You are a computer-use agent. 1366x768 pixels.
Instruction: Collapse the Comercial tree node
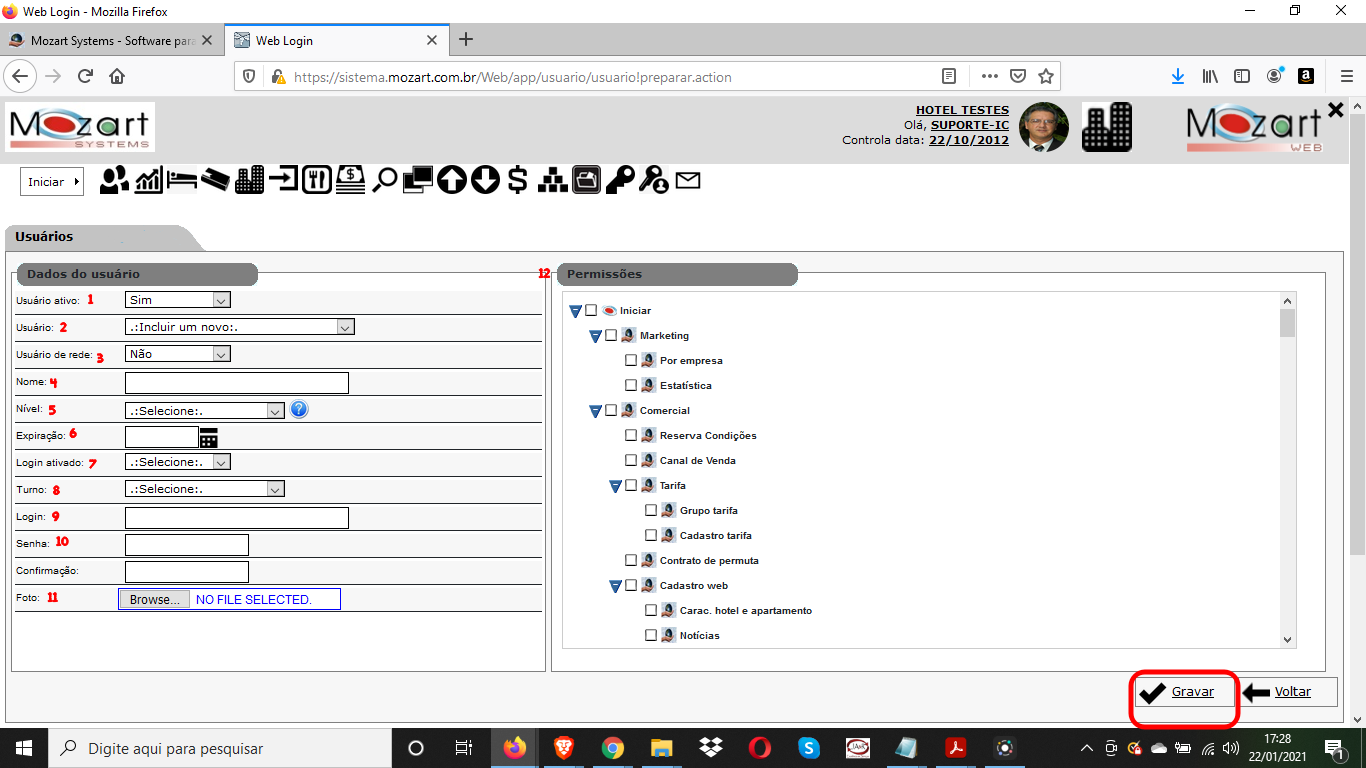coord(595,411)
